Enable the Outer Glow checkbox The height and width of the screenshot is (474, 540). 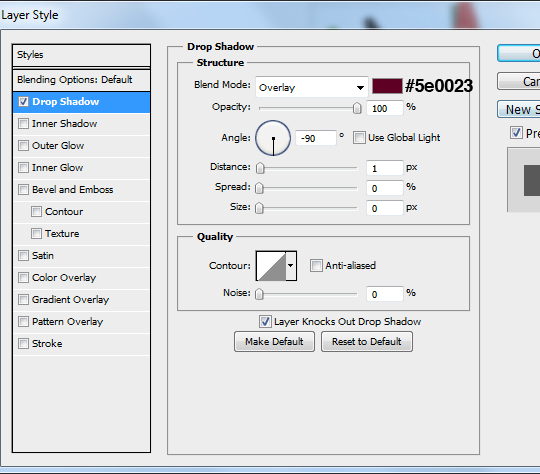tap(23, 145)
